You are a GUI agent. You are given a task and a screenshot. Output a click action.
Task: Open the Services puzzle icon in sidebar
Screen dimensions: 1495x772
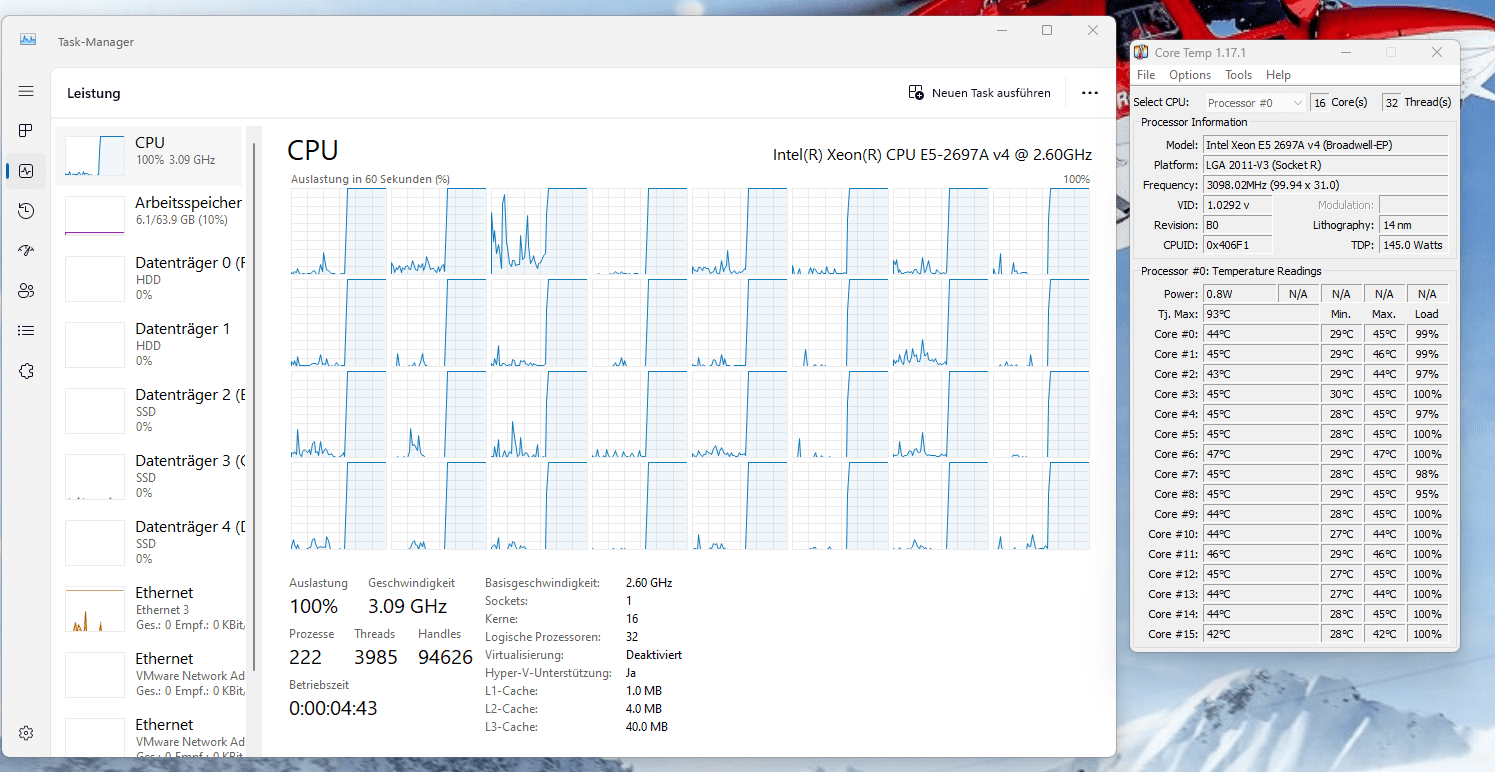26,371
